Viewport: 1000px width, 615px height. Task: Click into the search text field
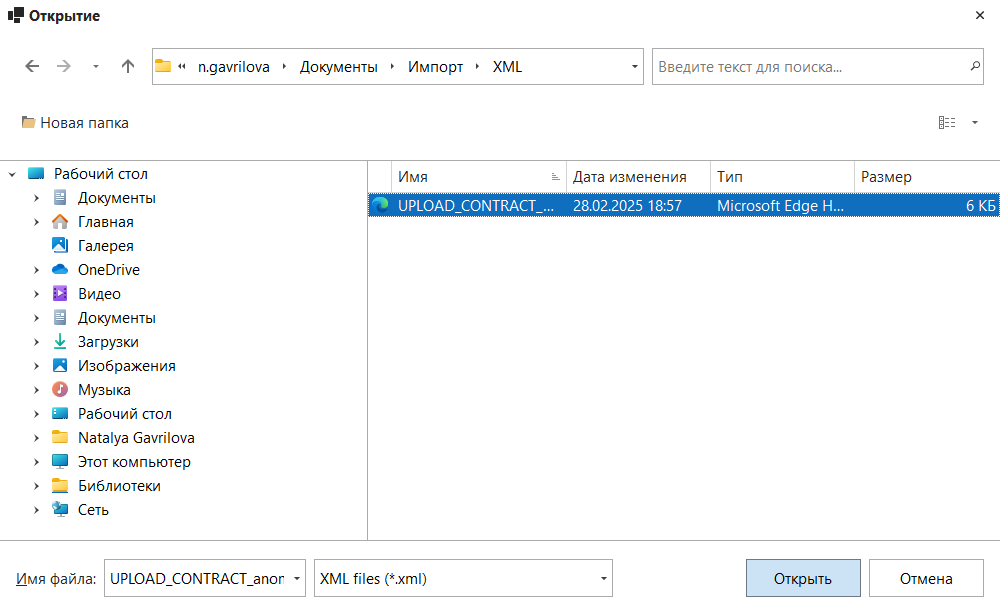tap(810, 67)
